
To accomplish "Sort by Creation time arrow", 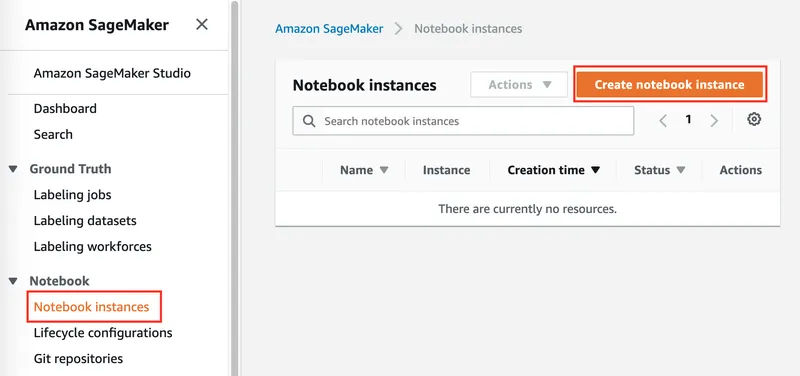I will coord(595,170).
